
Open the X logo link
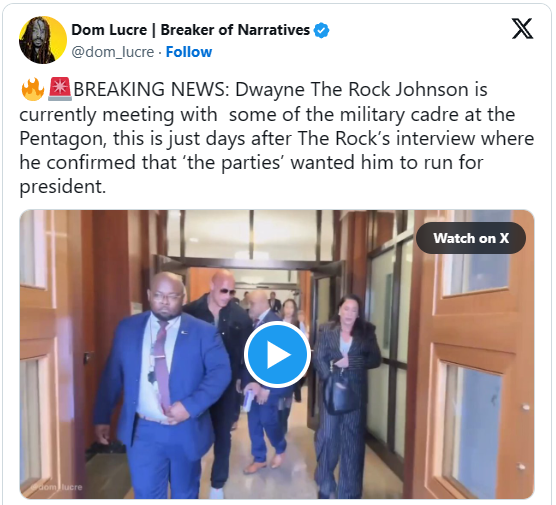(x=522, y=29)
